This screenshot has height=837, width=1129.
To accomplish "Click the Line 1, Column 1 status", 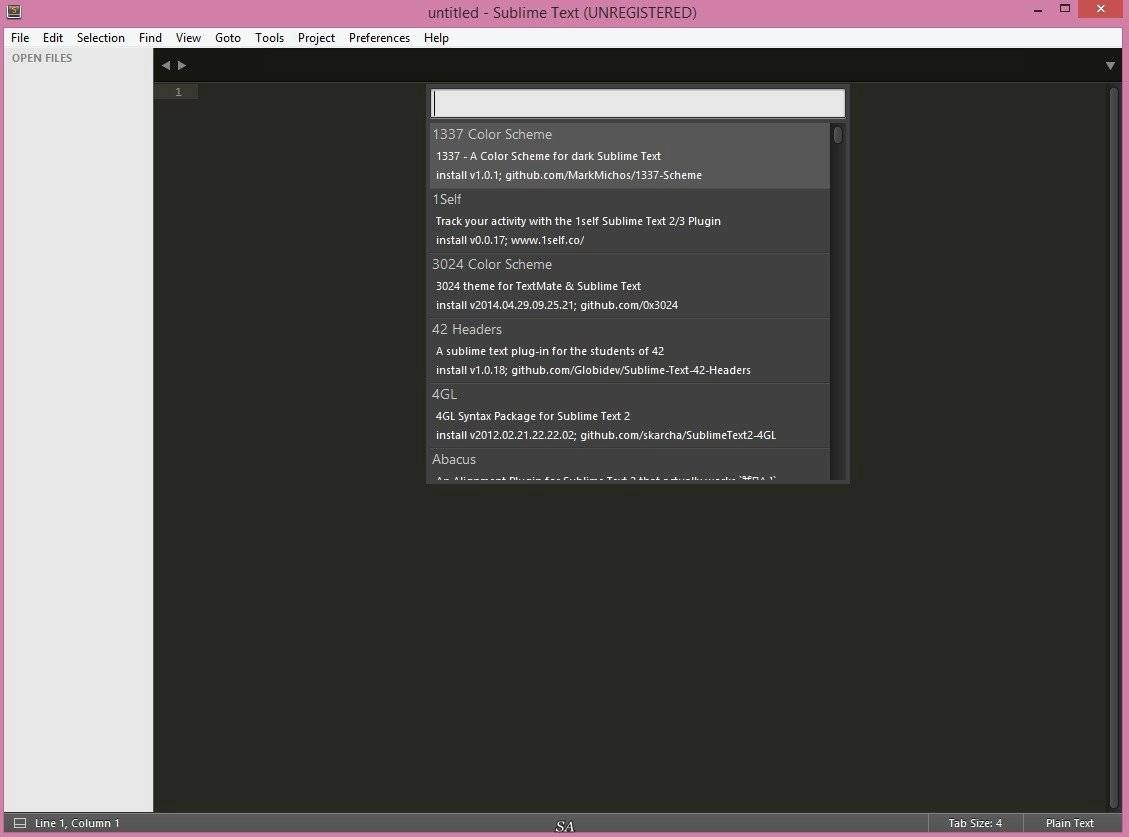I will pos(77,823).
